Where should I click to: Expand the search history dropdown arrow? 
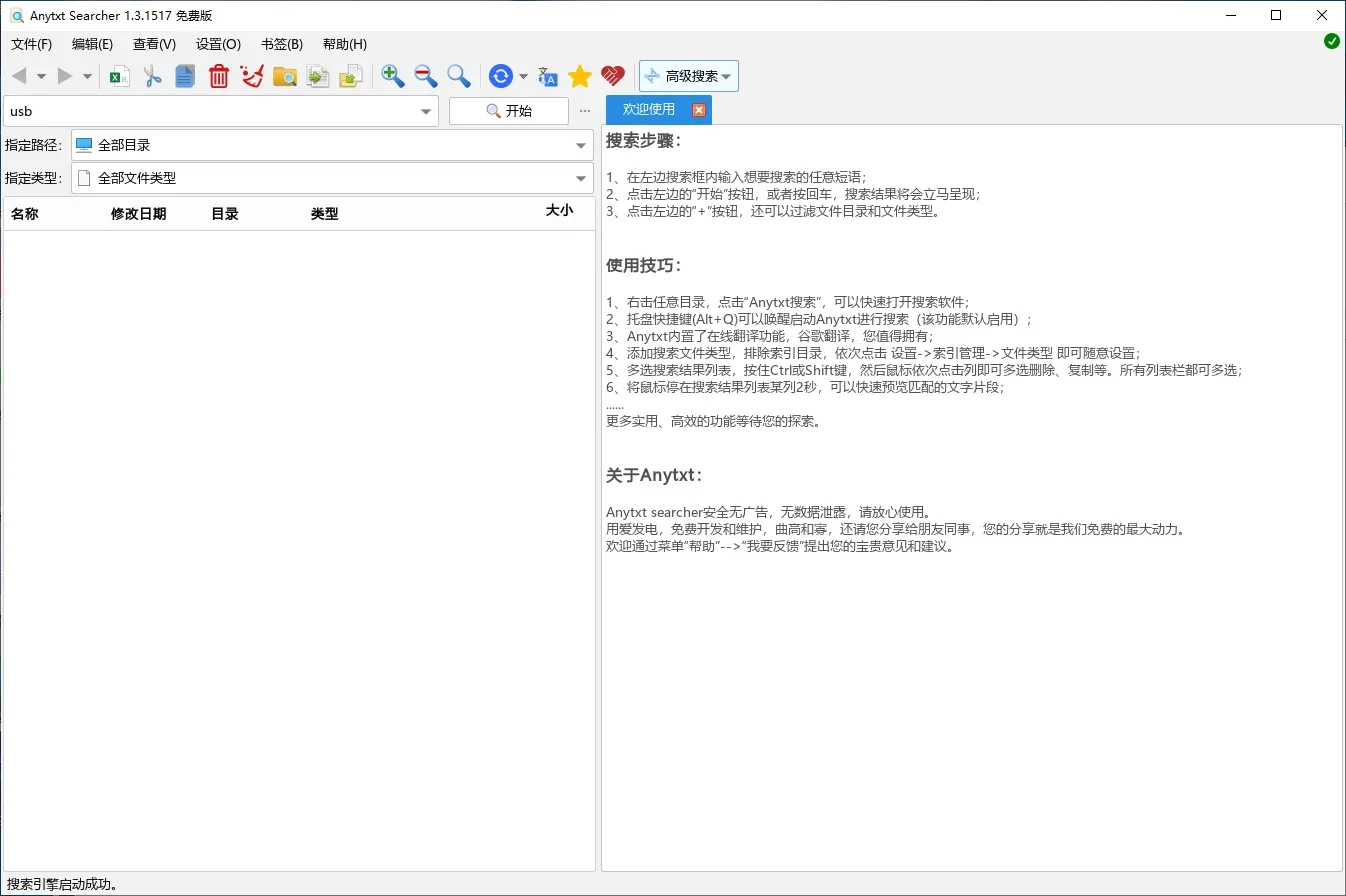click(427, 111)
